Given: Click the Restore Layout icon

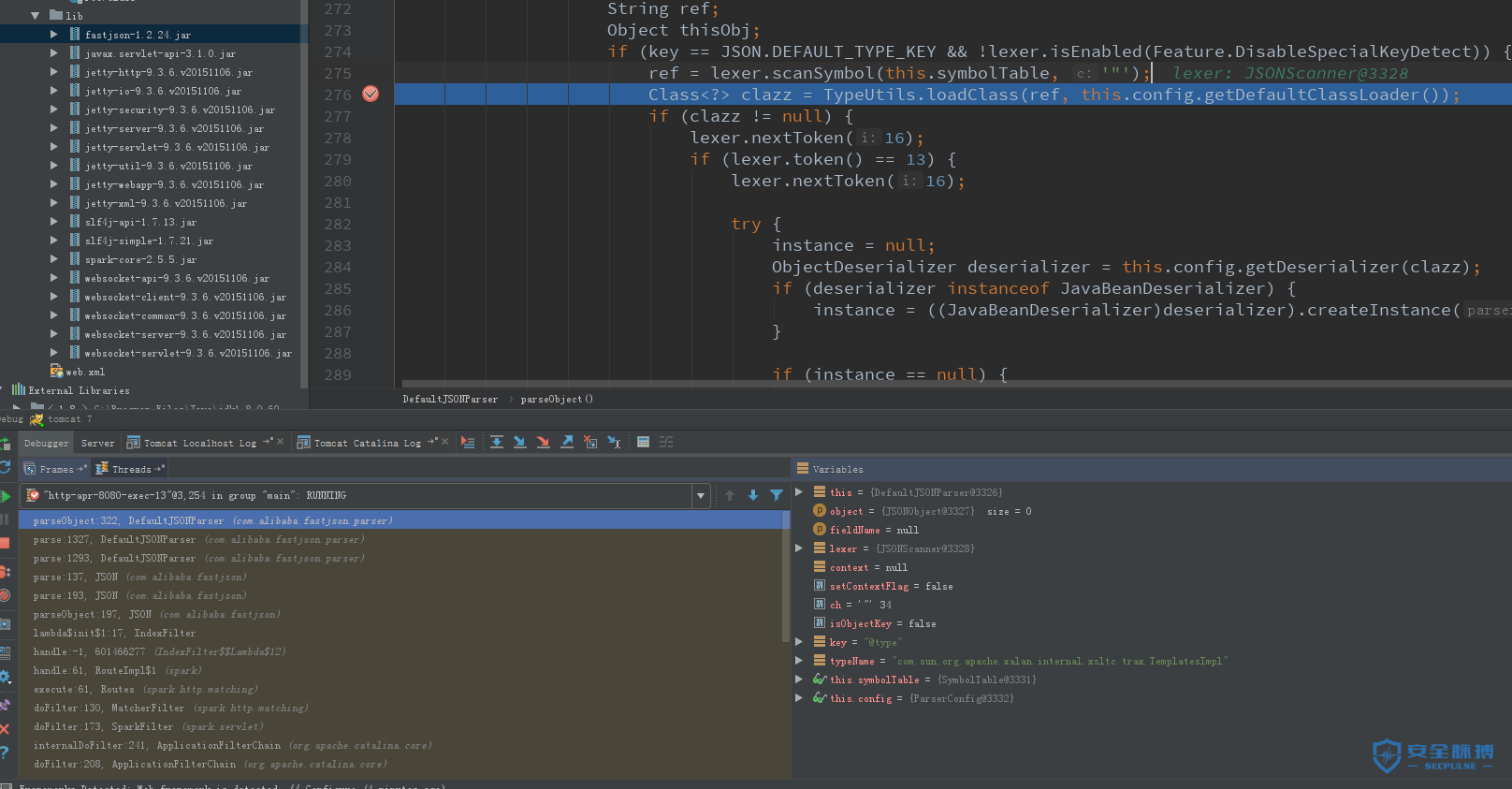Looking at the screenshot, I should [x=5, y=652].
